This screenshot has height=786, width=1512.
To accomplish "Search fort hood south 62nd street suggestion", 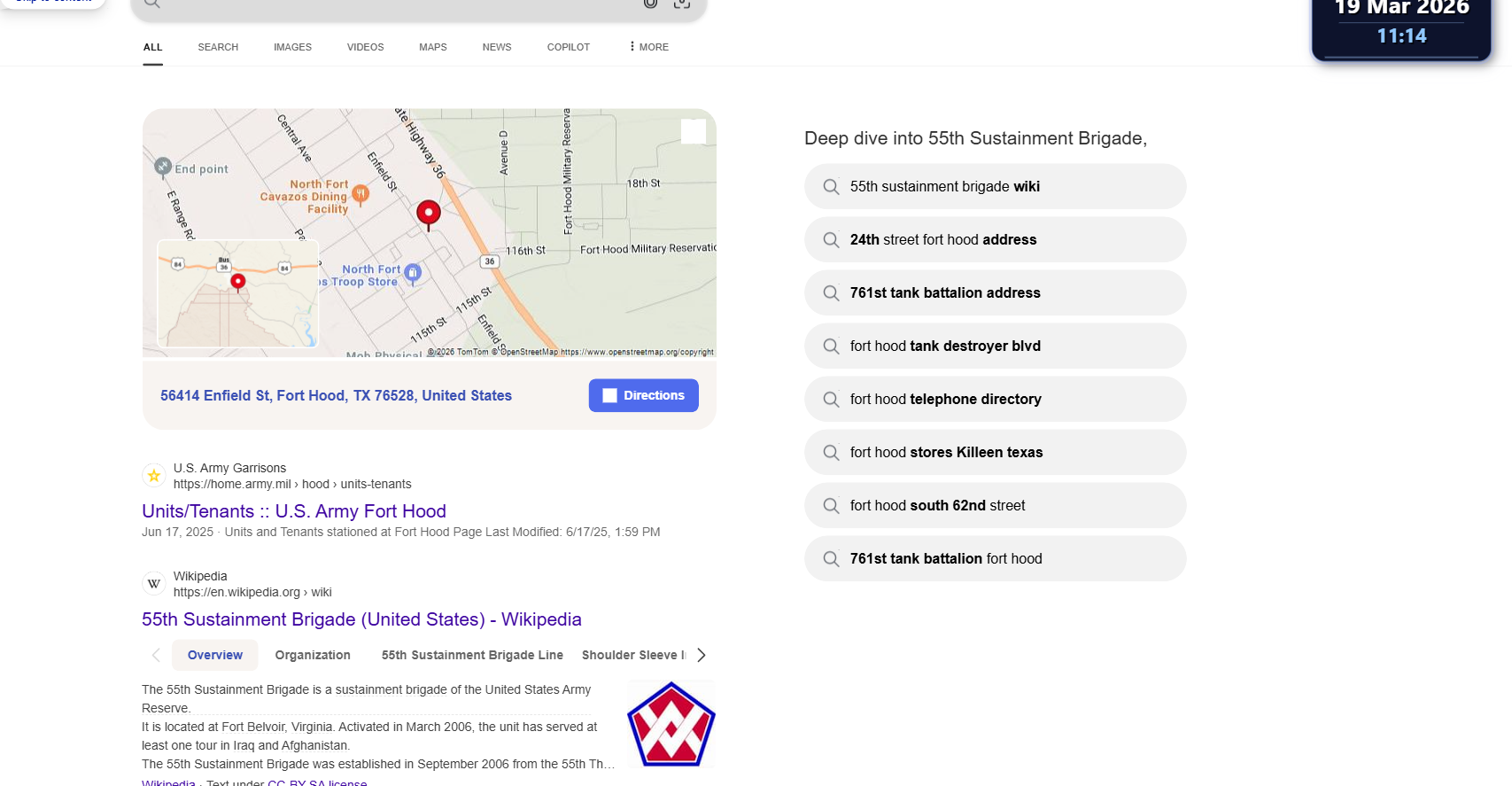I will 995,505.
